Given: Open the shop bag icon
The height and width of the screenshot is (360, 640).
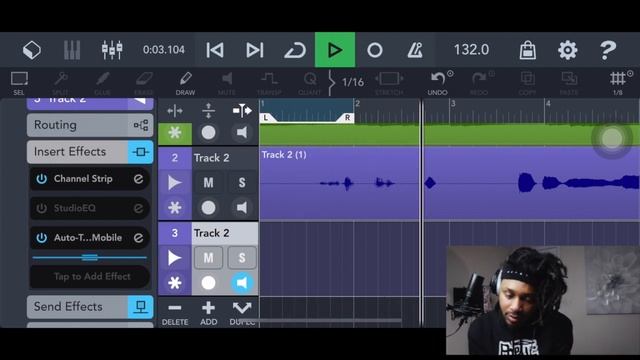Looking at the screenshot, I should click(527, 50).
